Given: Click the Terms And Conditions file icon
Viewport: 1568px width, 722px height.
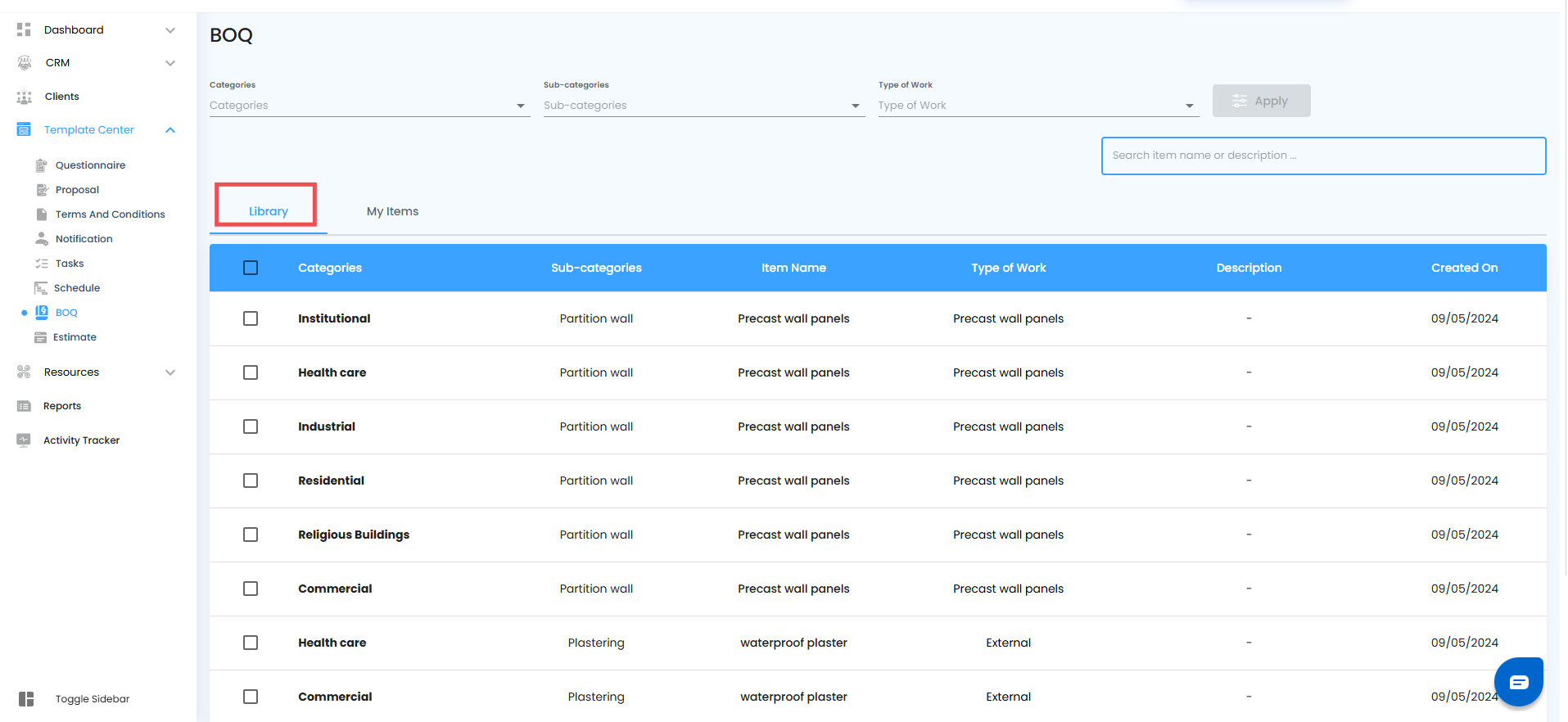Looking at the screenshot, I should 42,214.
